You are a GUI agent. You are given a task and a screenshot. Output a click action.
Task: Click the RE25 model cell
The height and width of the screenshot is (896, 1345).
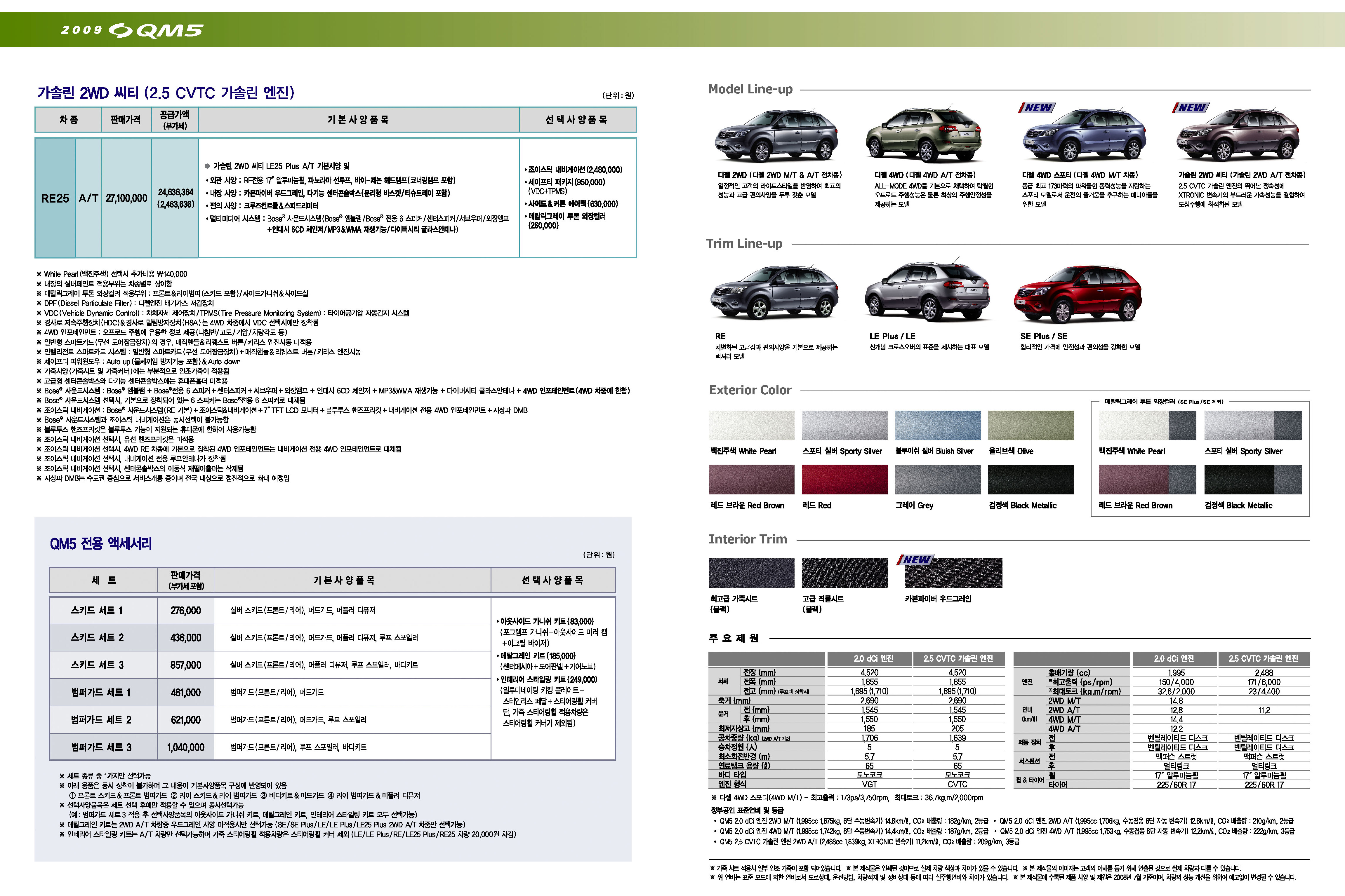click(x=55, y=198)
